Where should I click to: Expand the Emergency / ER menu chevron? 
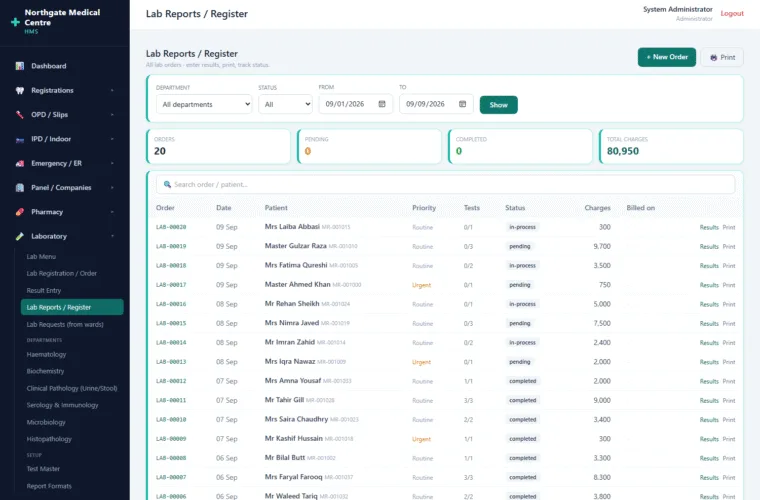point(112,163)
